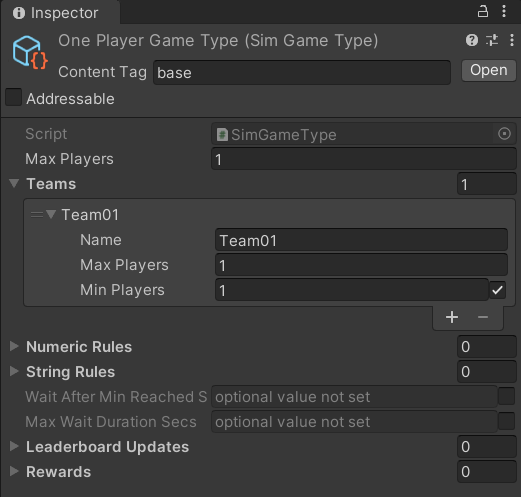Click the Inspector lock icon
521x497 pixels.
pos(483,12)
